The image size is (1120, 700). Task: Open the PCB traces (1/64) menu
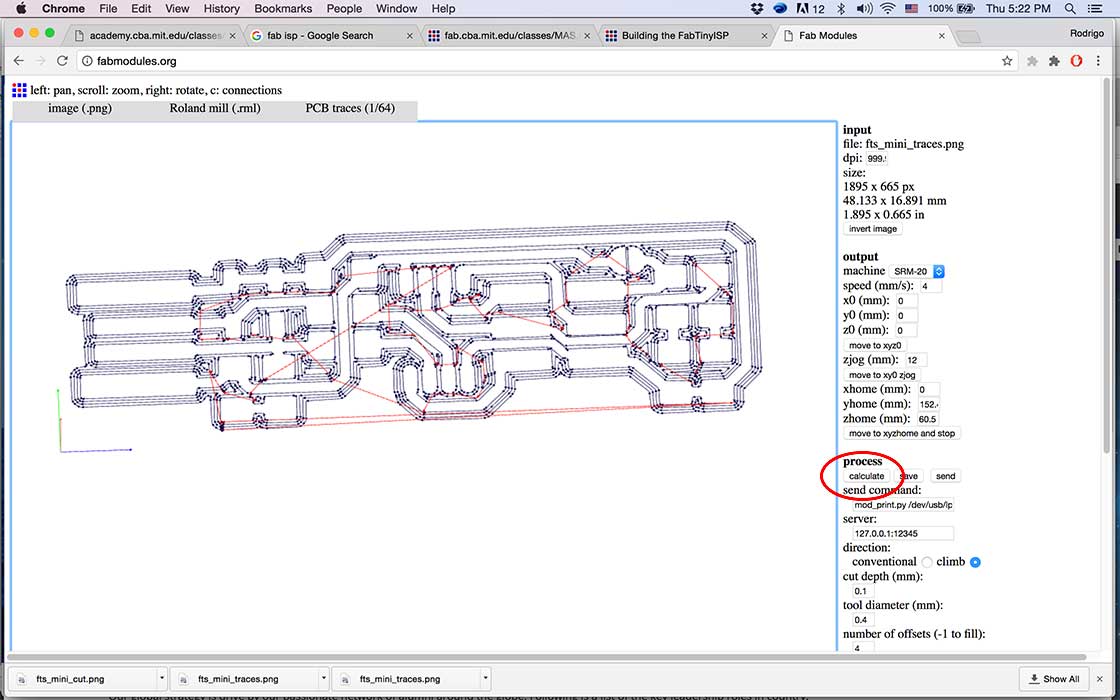(x=350, y=109)
